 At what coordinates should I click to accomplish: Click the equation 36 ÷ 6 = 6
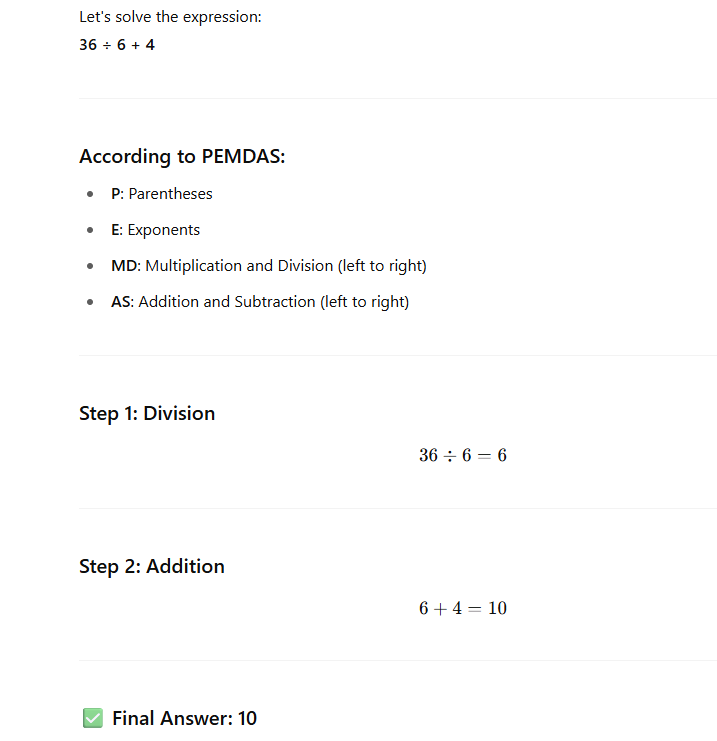tap(463, 456)
